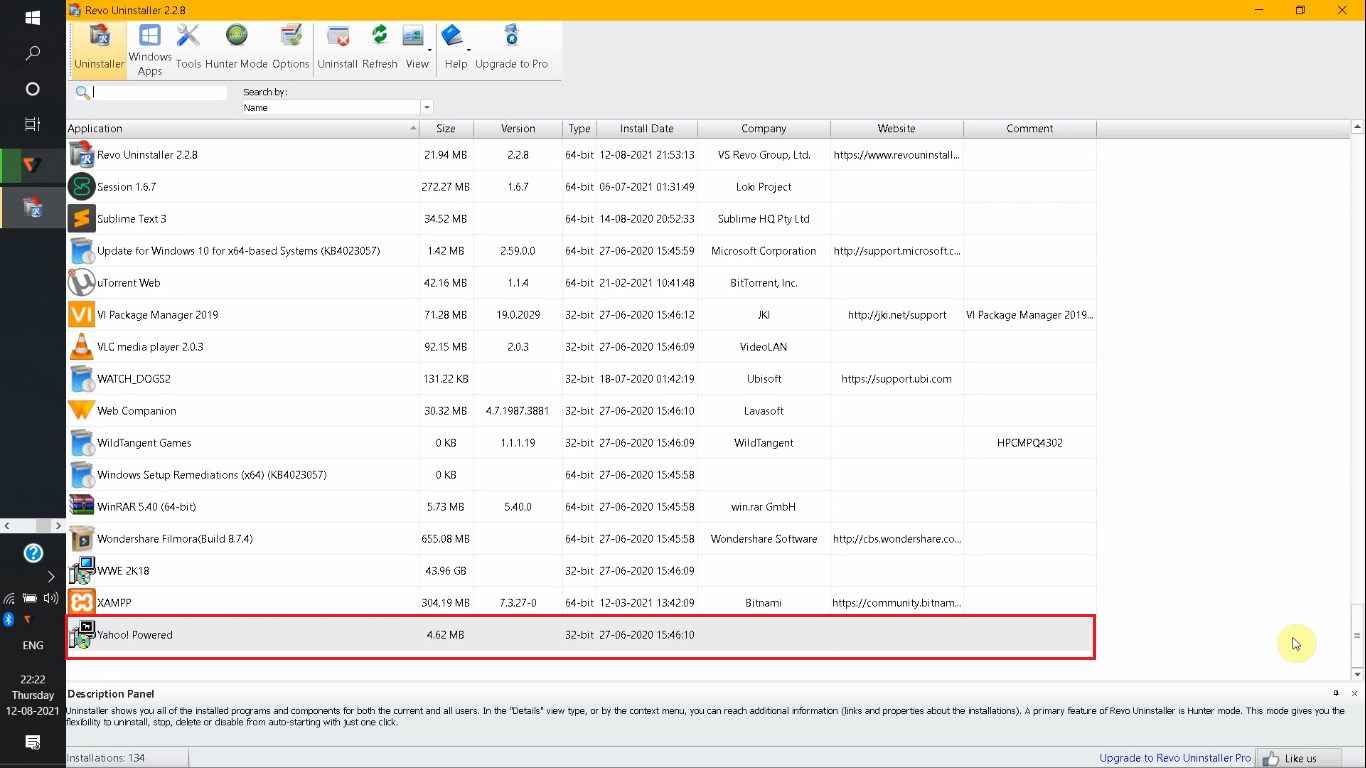Viewport: 1366px width, 768px height.
Task: Click the list scrollbar down arrow
Action: [x=1357, y=676]
